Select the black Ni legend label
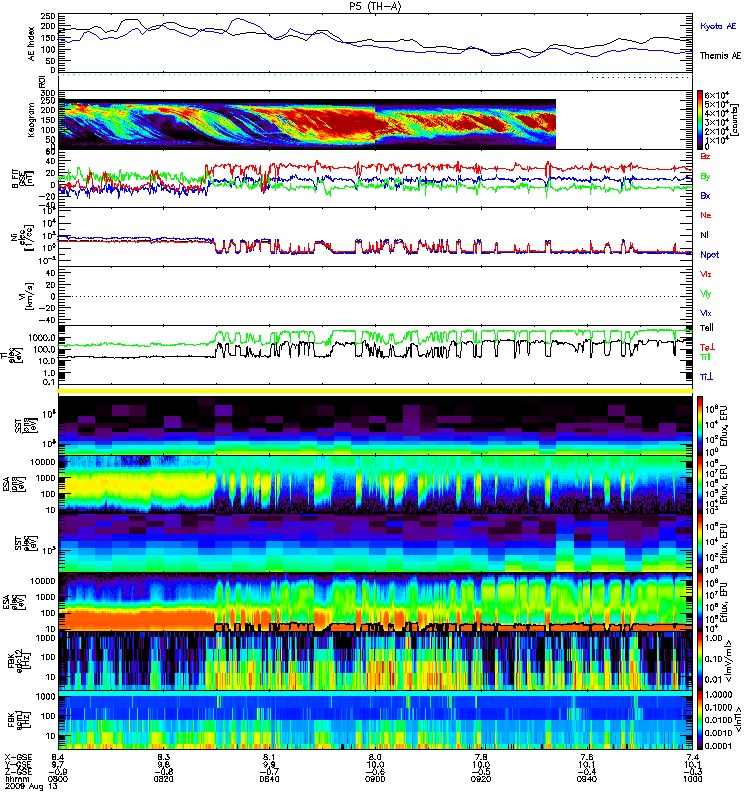Viewport: 750px width, 800px height. pos(705,235)
